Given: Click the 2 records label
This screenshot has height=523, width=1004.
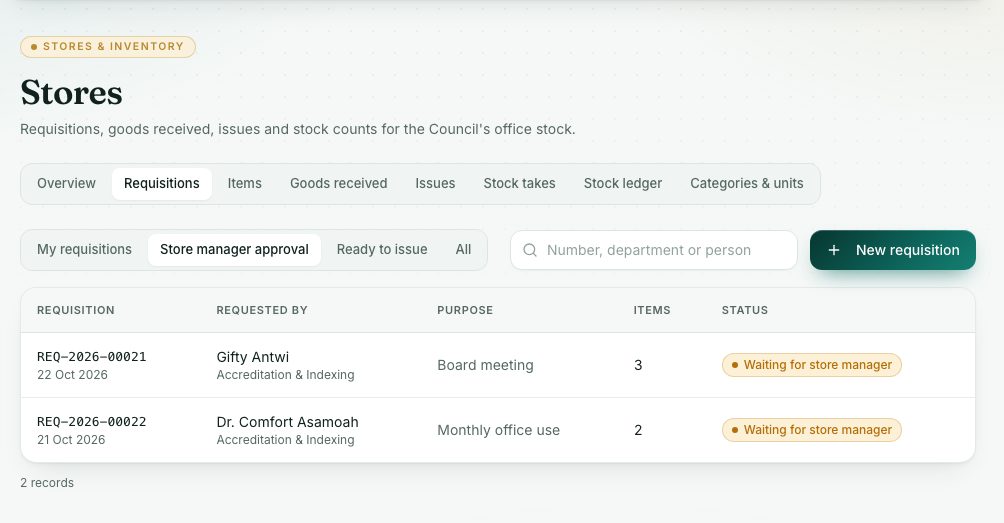Looking at the screenshot, I should [x=47, y=483].
